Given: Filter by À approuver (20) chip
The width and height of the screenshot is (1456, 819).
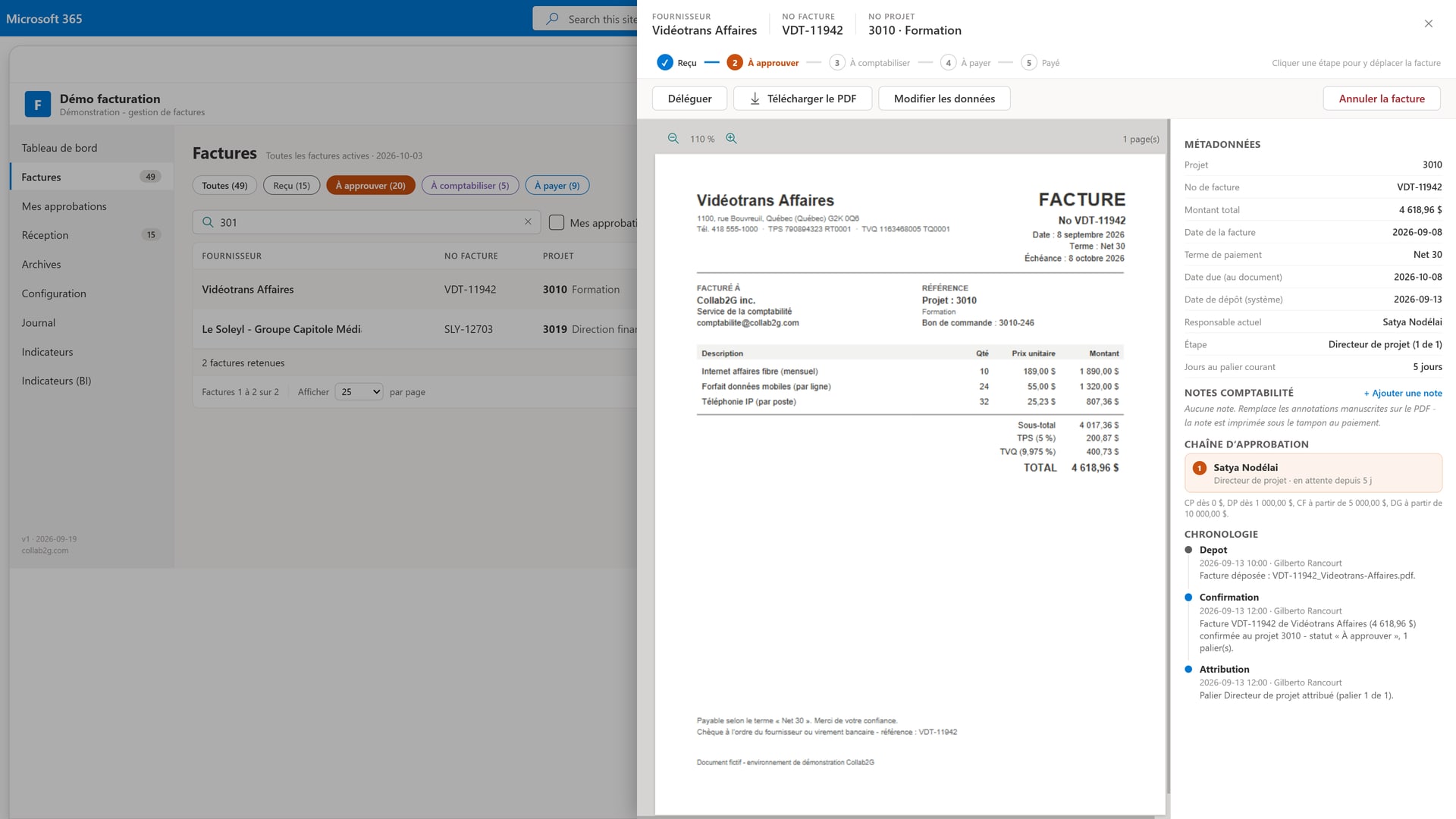Looking at the screenshot, I should click(371, 186).
